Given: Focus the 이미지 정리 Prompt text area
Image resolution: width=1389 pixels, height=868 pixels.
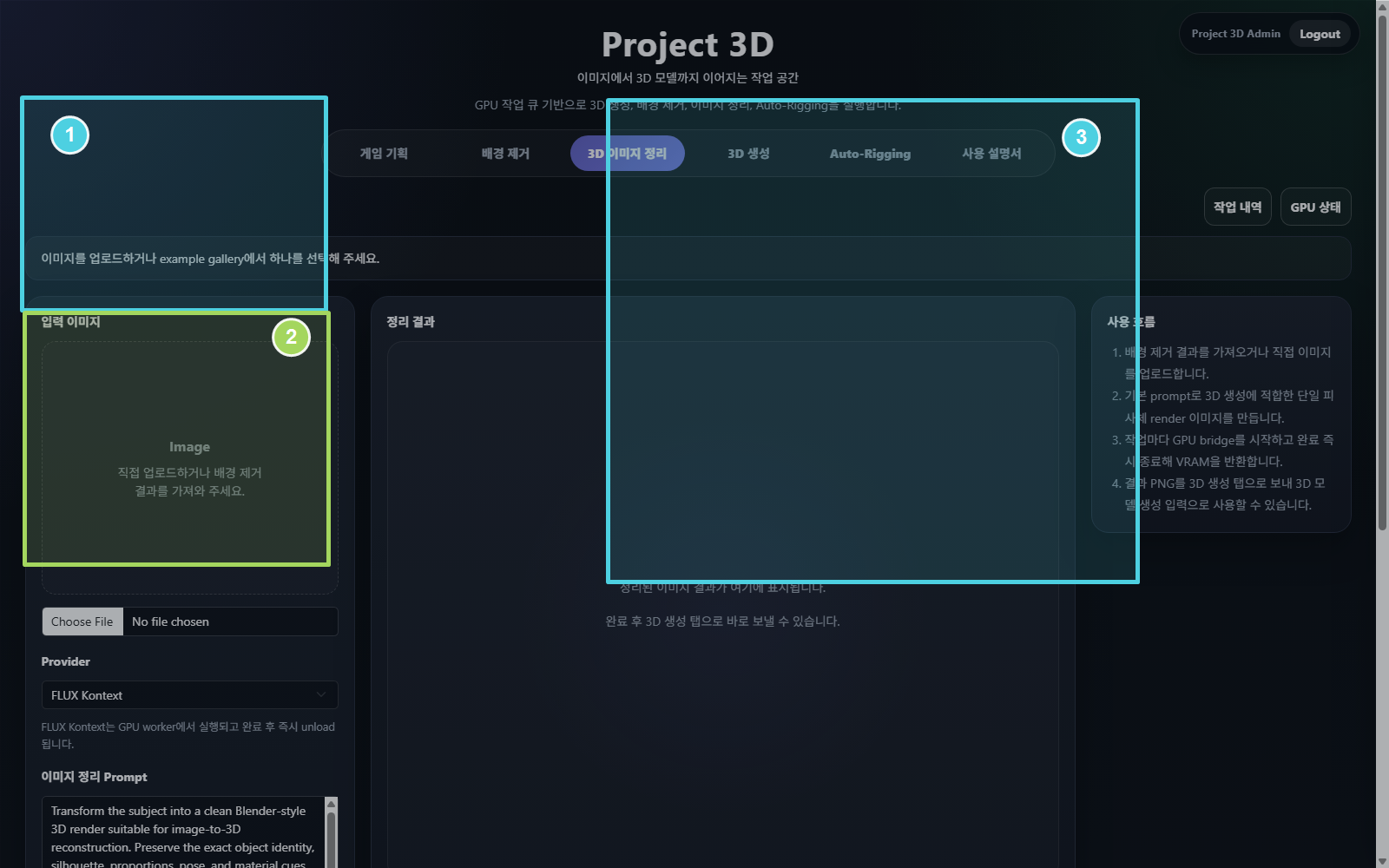Looking at the screenshot, I should tap(183, 832).
